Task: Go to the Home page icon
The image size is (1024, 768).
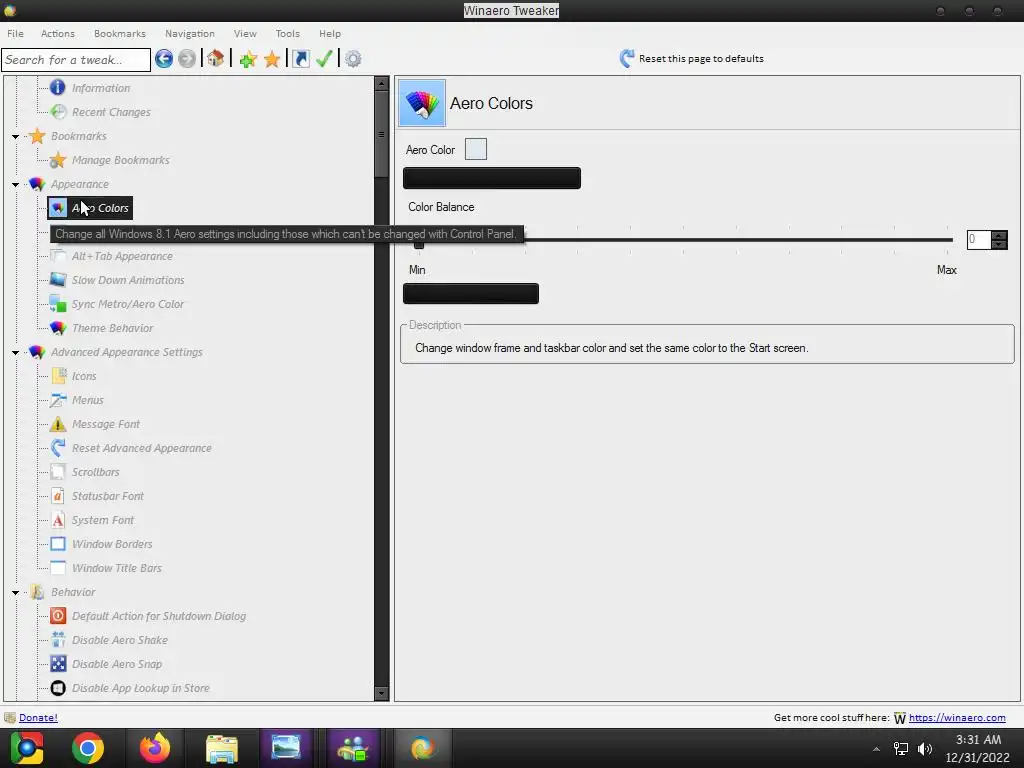Action: [x=216, y=59]
